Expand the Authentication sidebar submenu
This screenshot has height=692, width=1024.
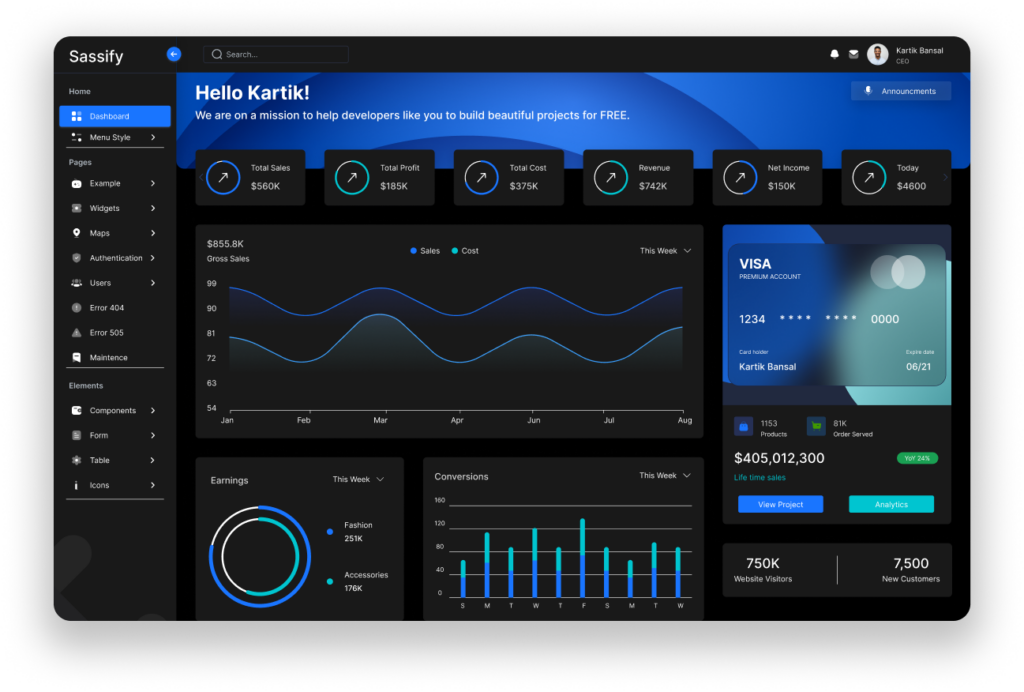115,258
